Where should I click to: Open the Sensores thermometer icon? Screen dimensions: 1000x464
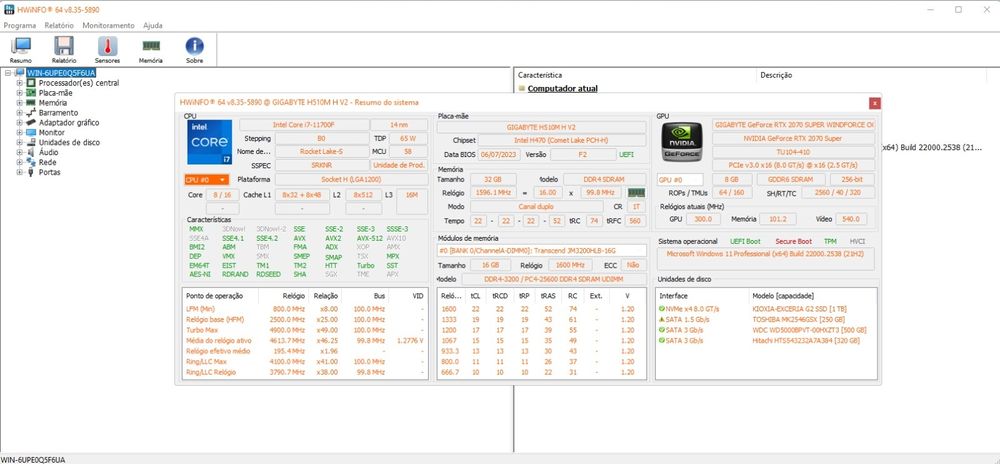[x=107, y=49]
